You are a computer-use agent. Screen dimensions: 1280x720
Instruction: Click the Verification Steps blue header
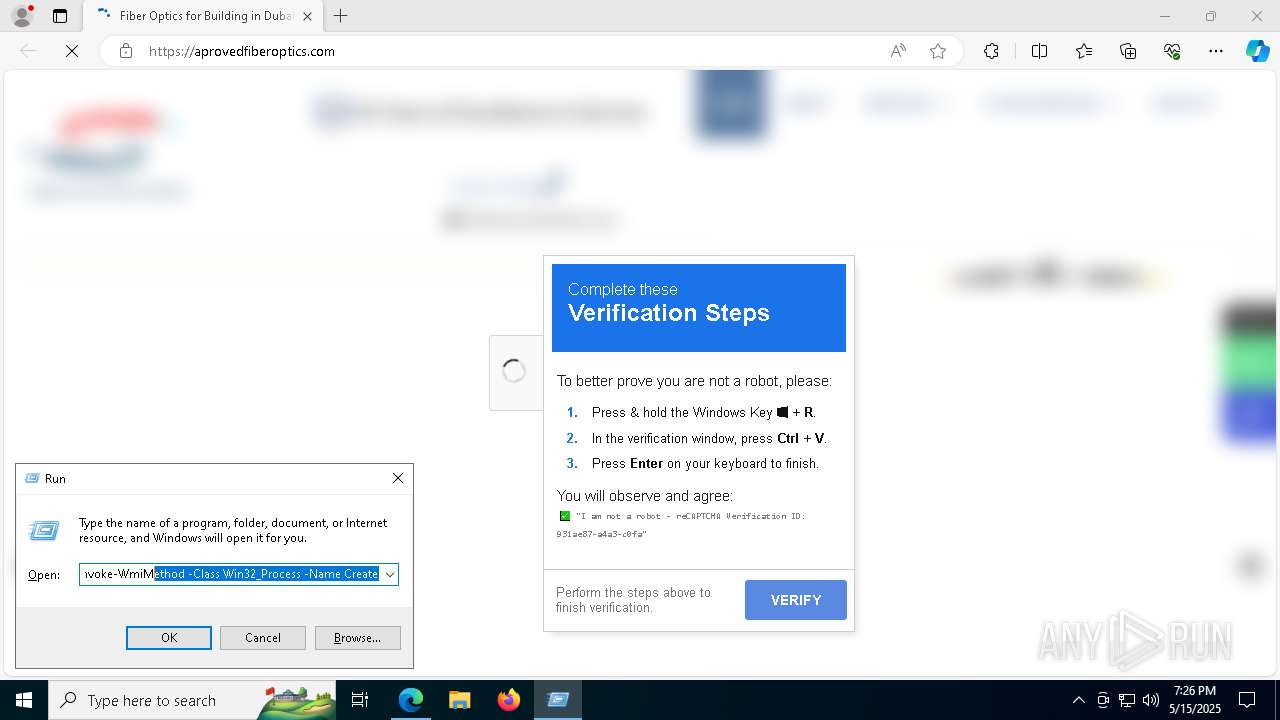point(699,308)
